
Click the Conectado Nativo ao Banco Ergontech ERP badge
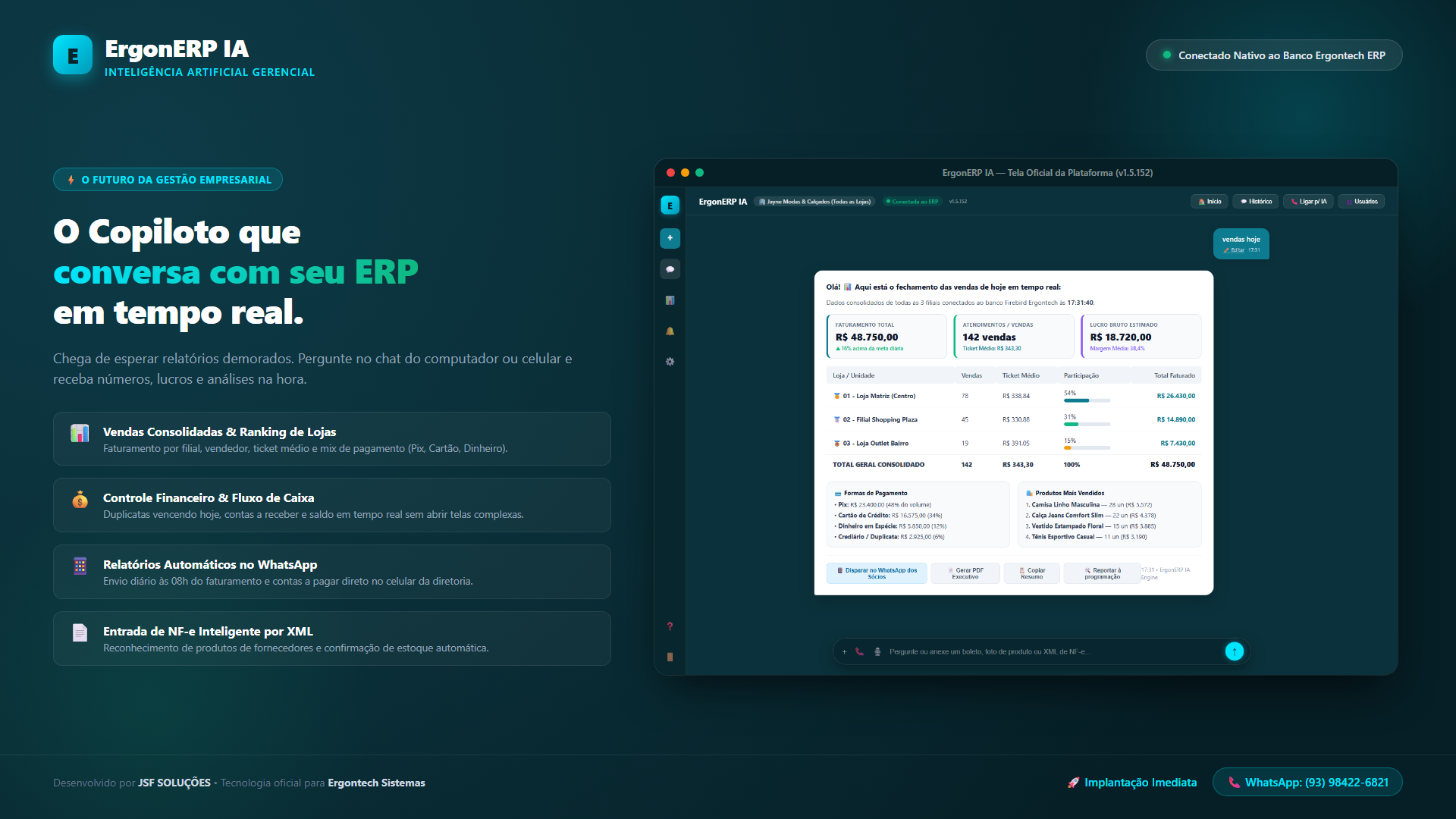coord(1274,55)
